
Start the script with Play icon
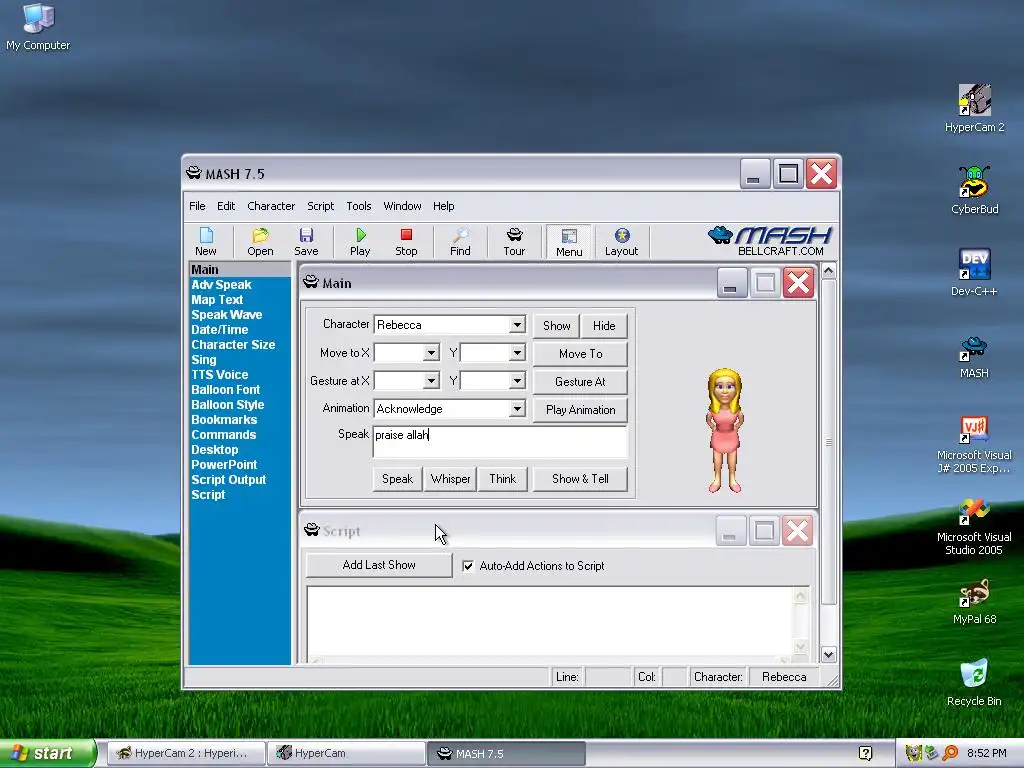tap(360, 241)
